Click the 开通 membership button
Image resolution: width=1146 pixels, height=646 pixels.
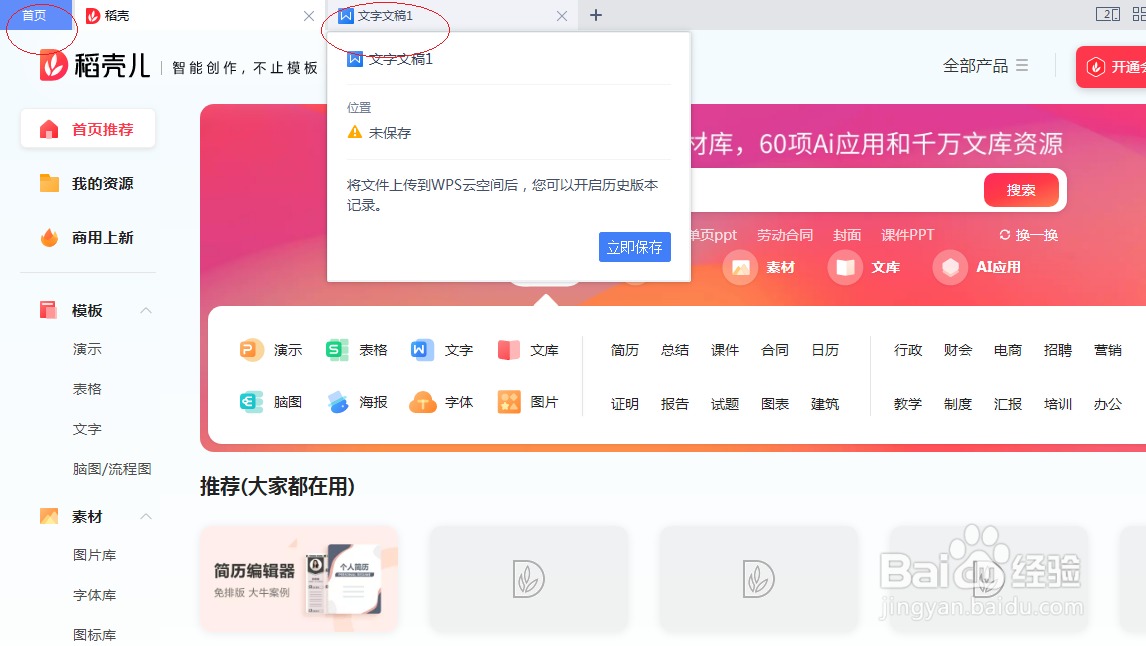1111,66
